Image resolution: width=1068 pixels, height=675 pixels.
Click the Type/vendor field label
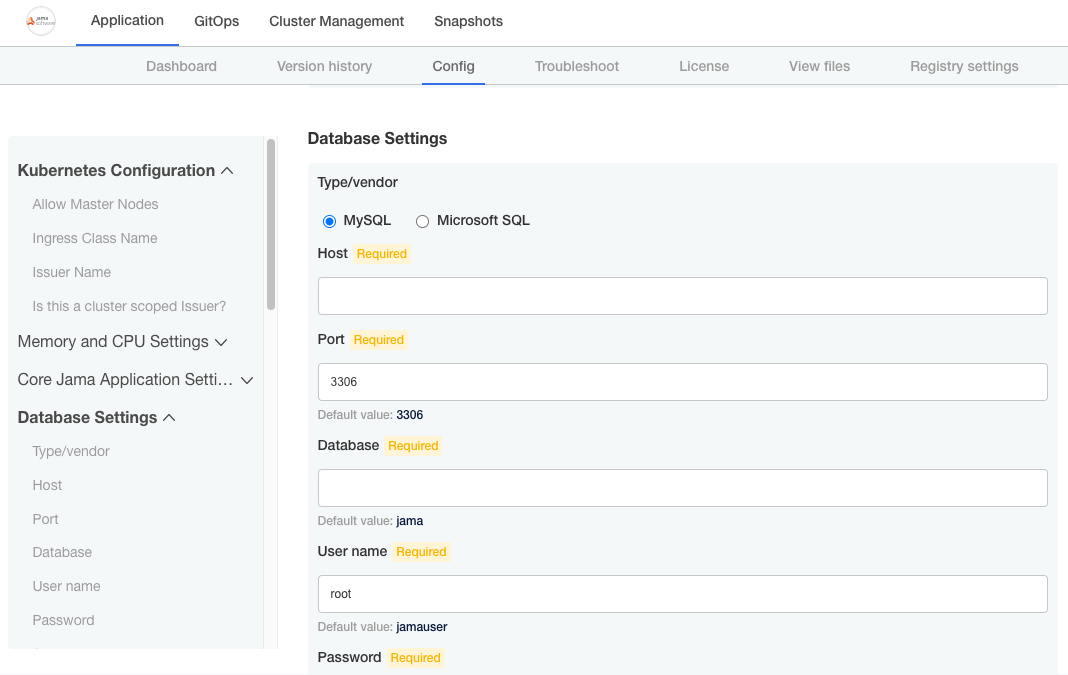tap(358, 183)
